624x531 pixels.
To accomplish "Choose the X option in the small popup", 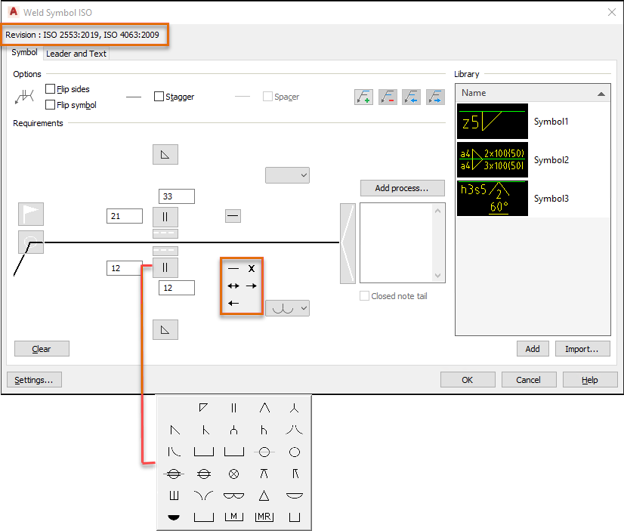I will (x=252, y=269).
